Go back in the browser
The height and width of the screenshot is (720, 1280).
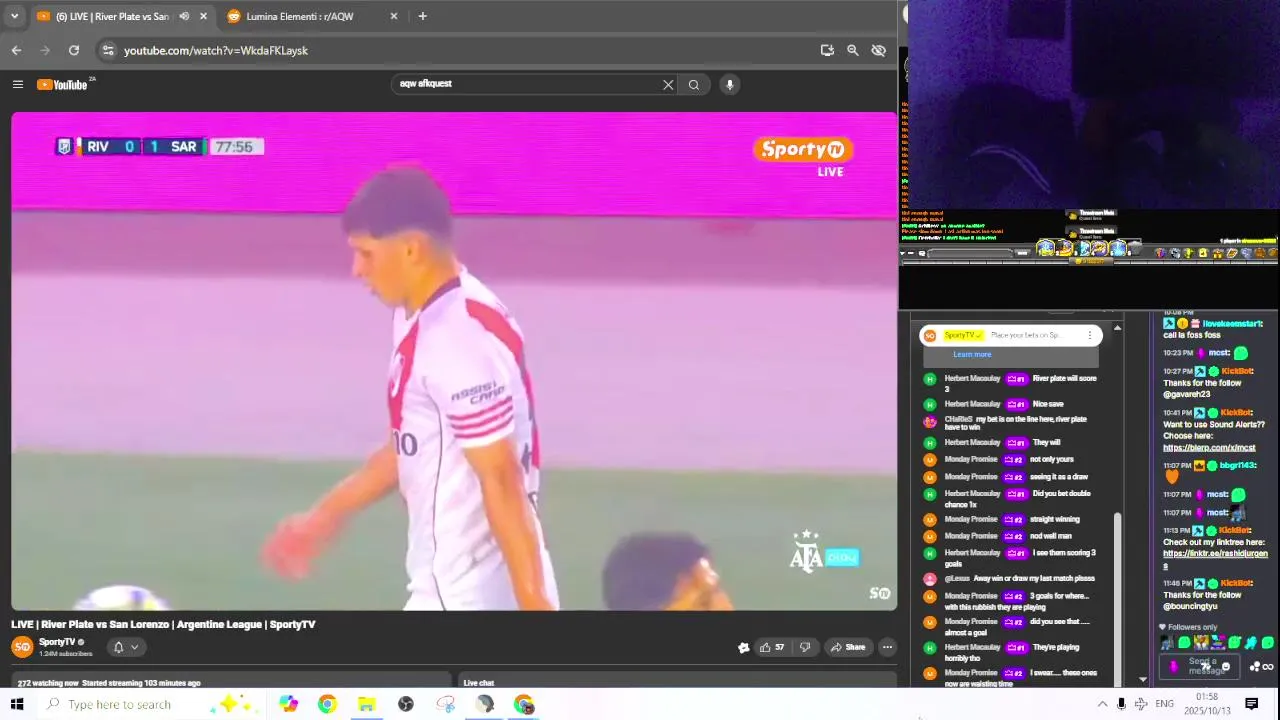coord(16,50)
